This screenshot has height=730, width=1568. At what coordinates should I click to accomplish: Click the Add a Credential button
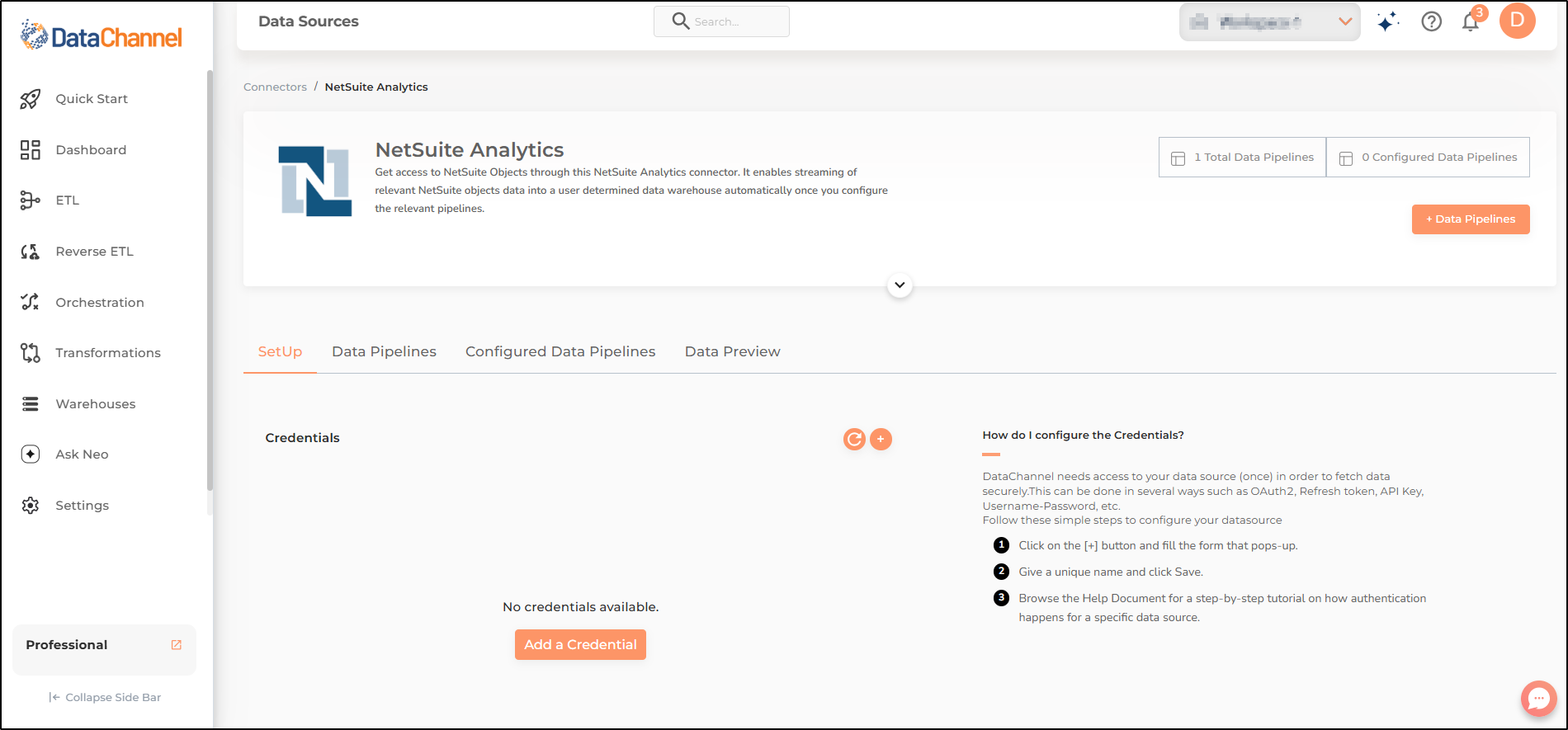(580, 645)
